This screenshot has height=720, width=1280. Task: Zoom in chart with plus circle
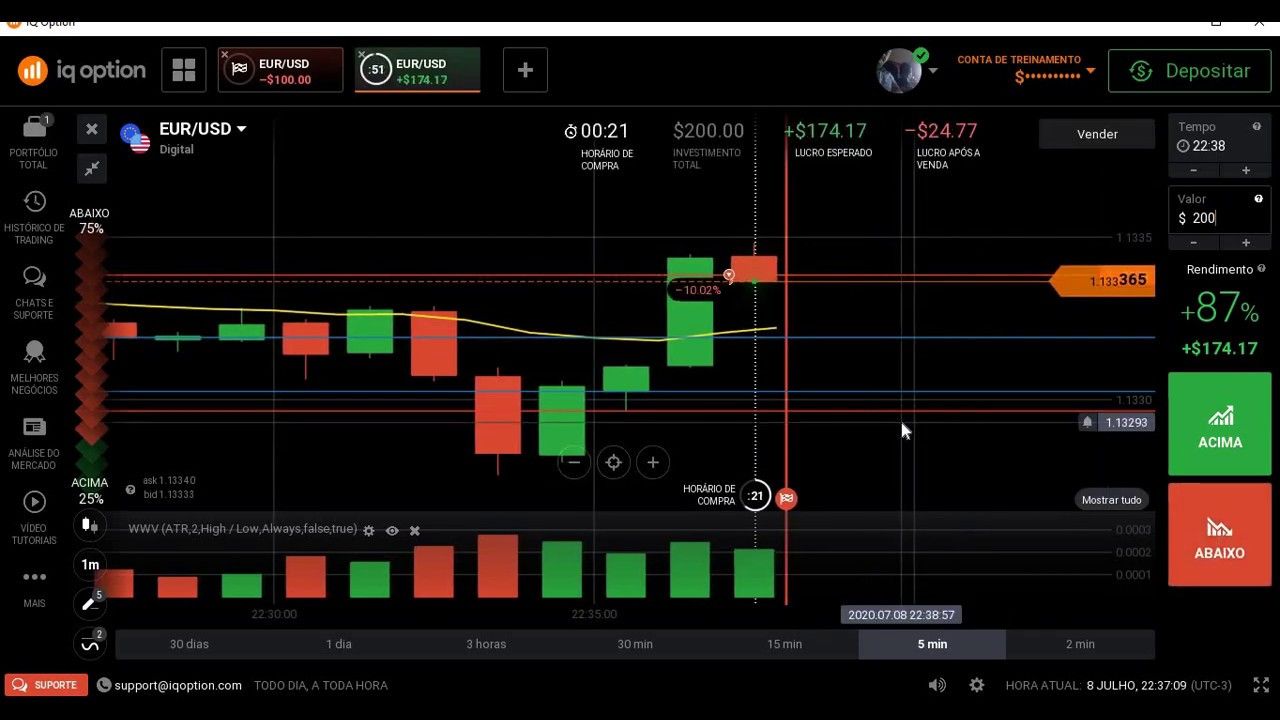point(653,462)
